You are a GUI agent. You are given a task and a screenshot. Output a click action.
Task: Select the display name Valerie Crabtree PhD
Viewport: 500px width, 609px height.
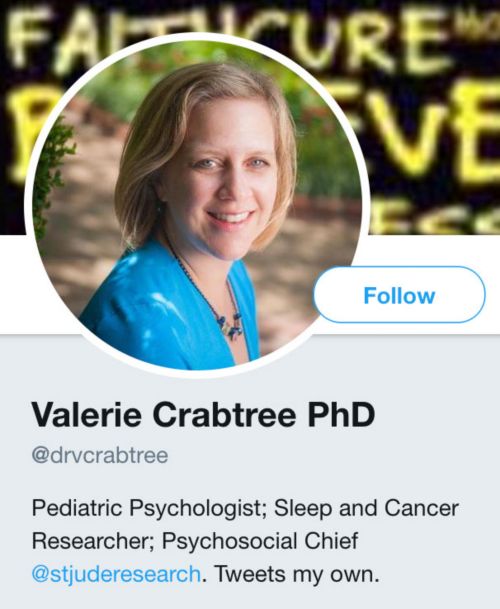[x=203, y=414]
